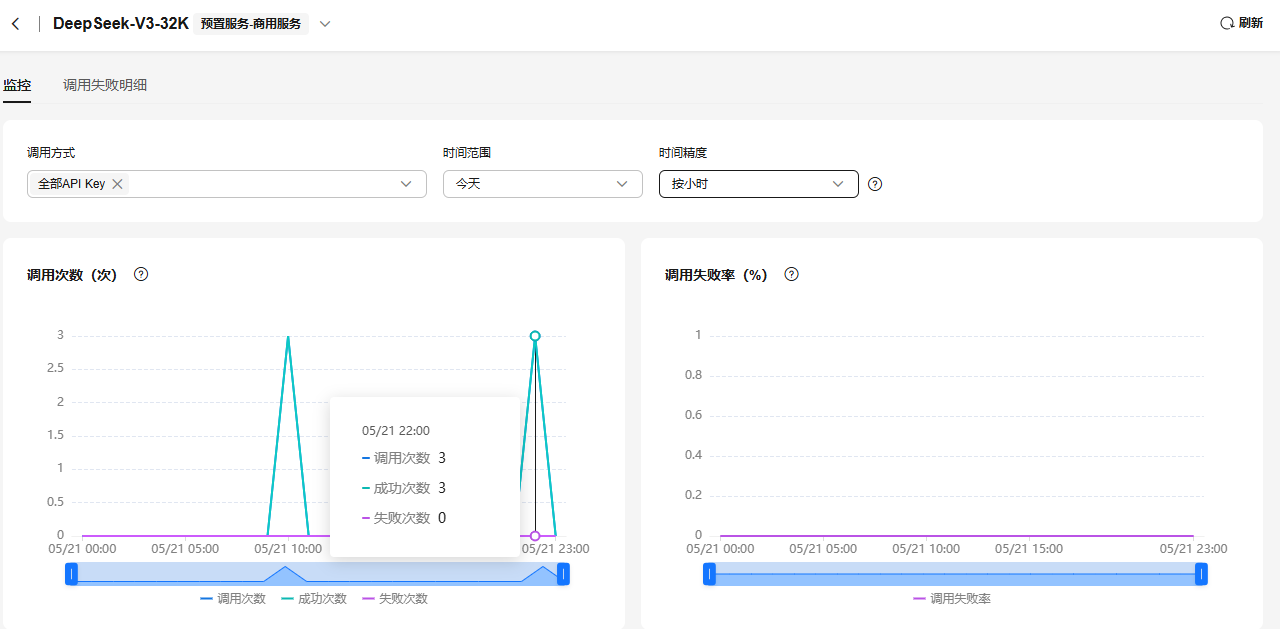
Task: Remove the 全部API Key tag
Action: [117, 184]
